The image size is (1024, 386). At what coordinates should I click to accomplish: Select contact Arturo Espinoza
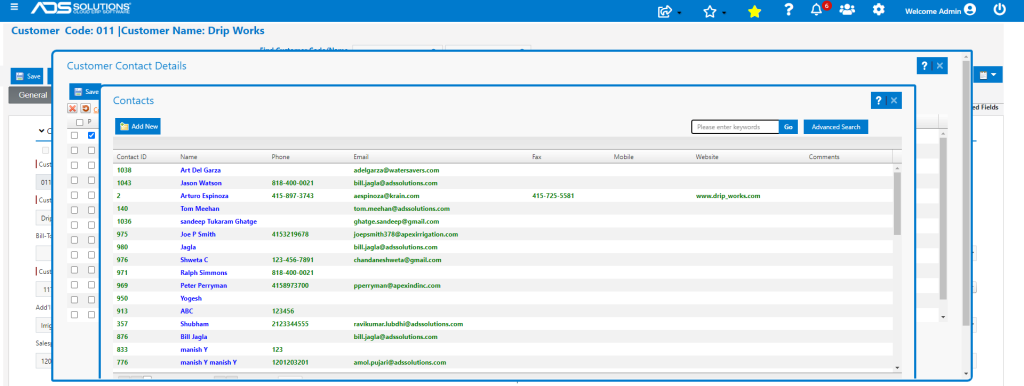point(204,195)
